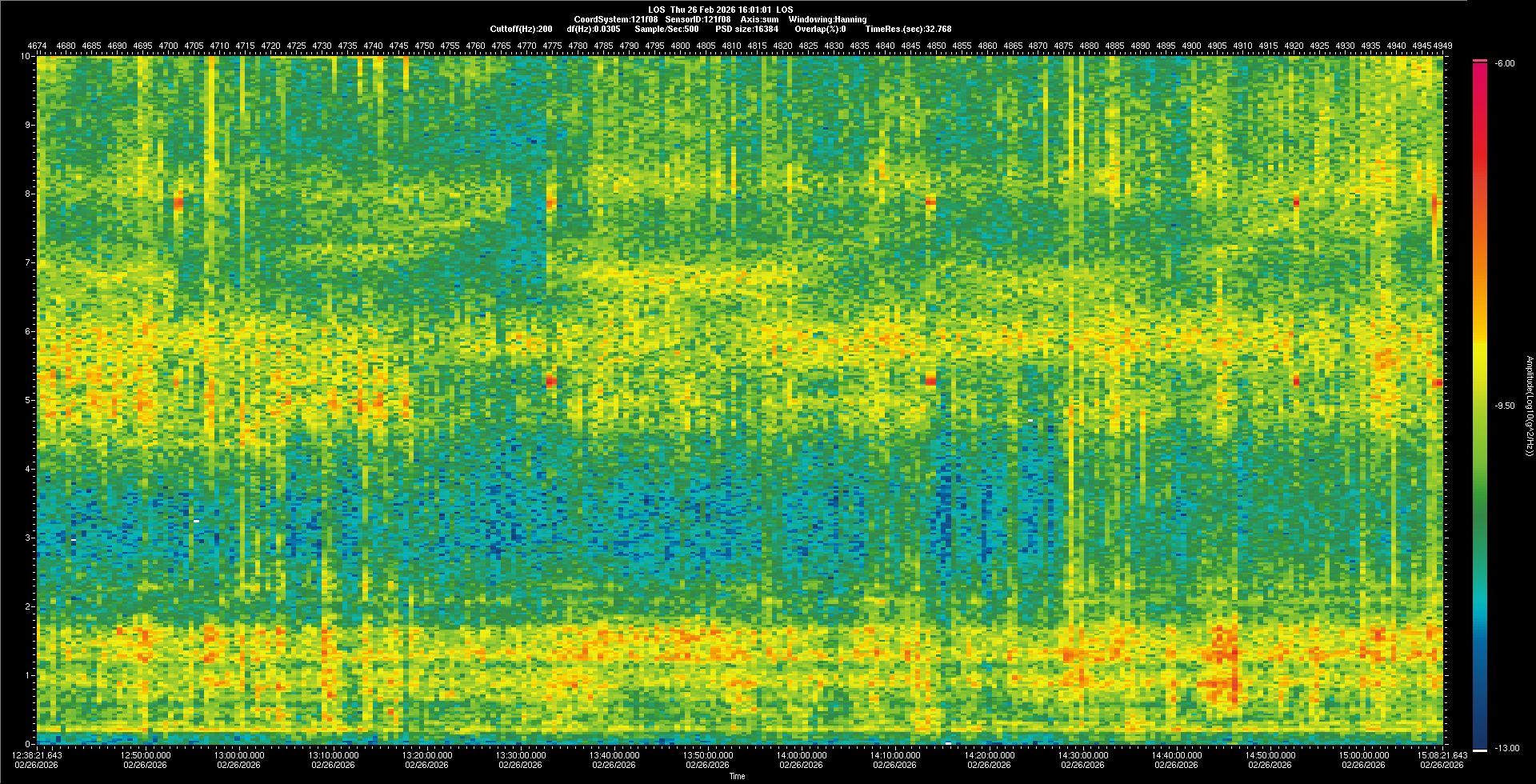Select the top axis tick label '4925'
1536x784 pixels.
click(x=1319, y=46)
